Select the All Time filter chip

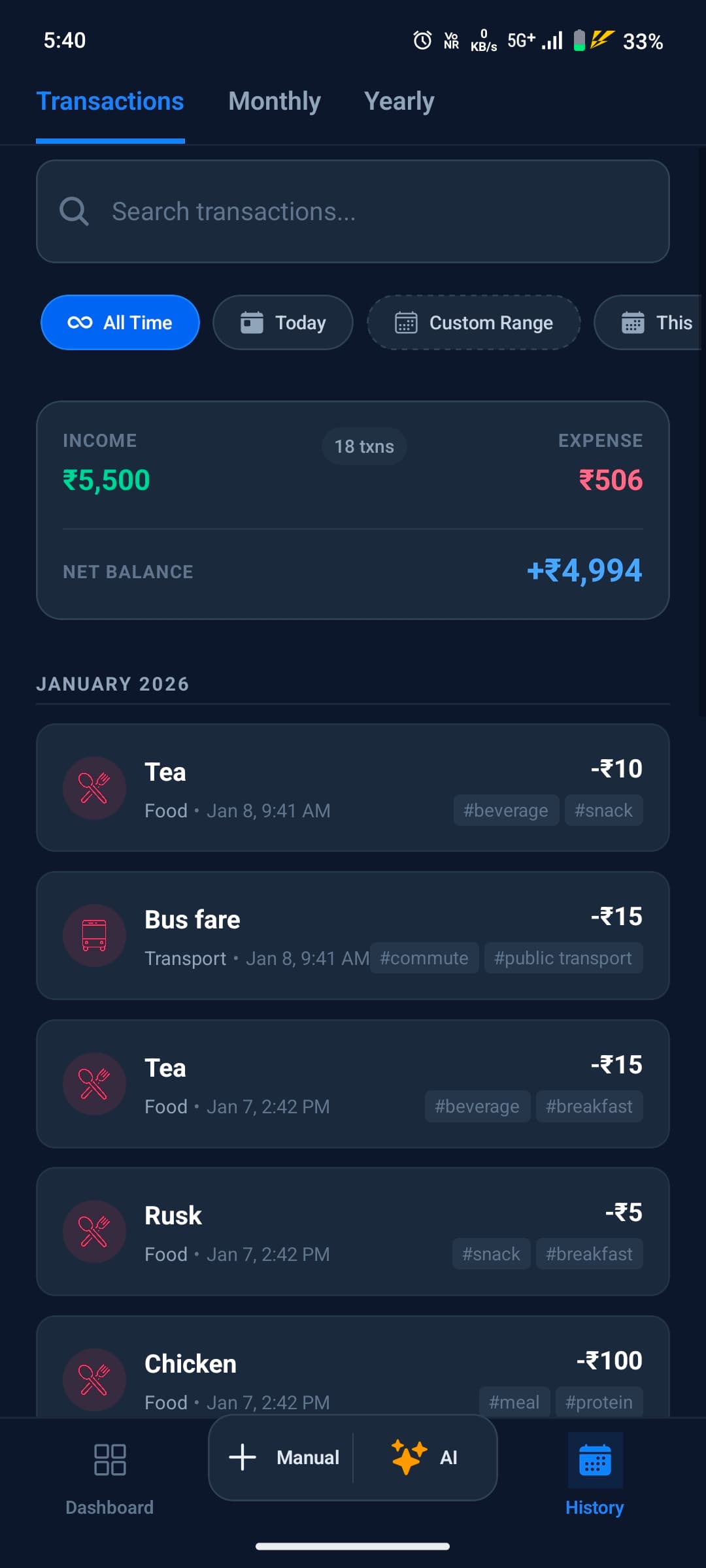pos(120,323)
